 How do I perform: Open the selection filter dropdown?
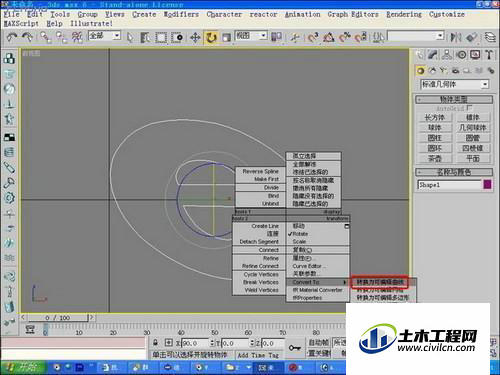[x=104, y=36]
